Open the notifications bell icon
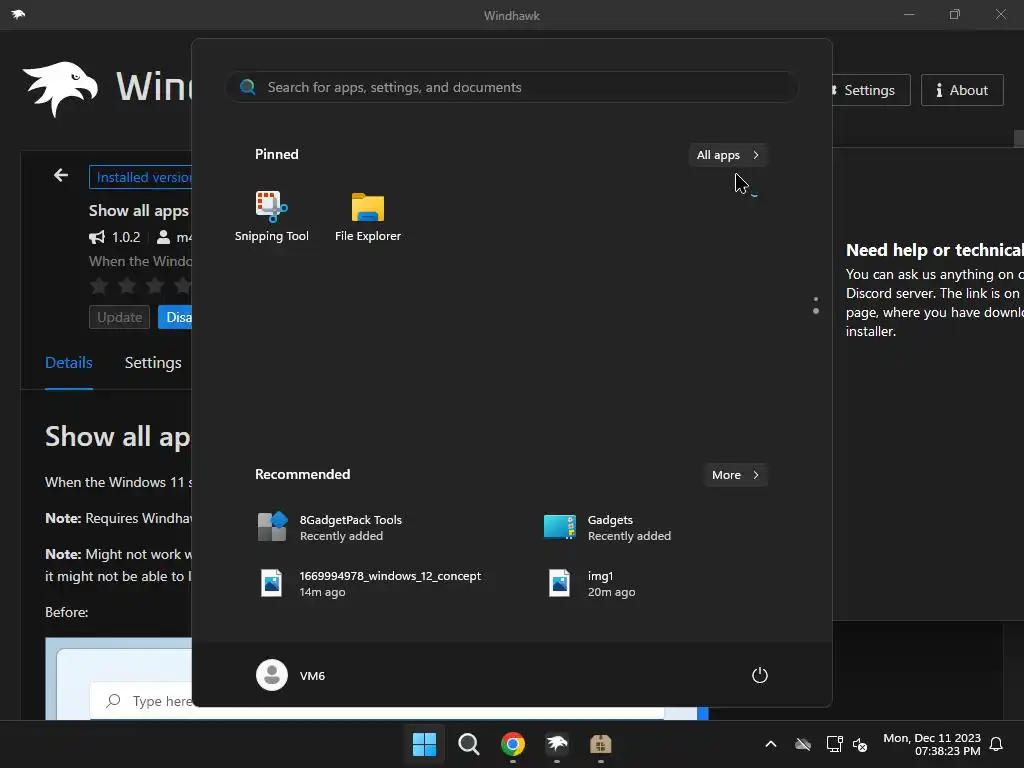This screenshot has height=768, width=1024. click(x=997, y=744)
